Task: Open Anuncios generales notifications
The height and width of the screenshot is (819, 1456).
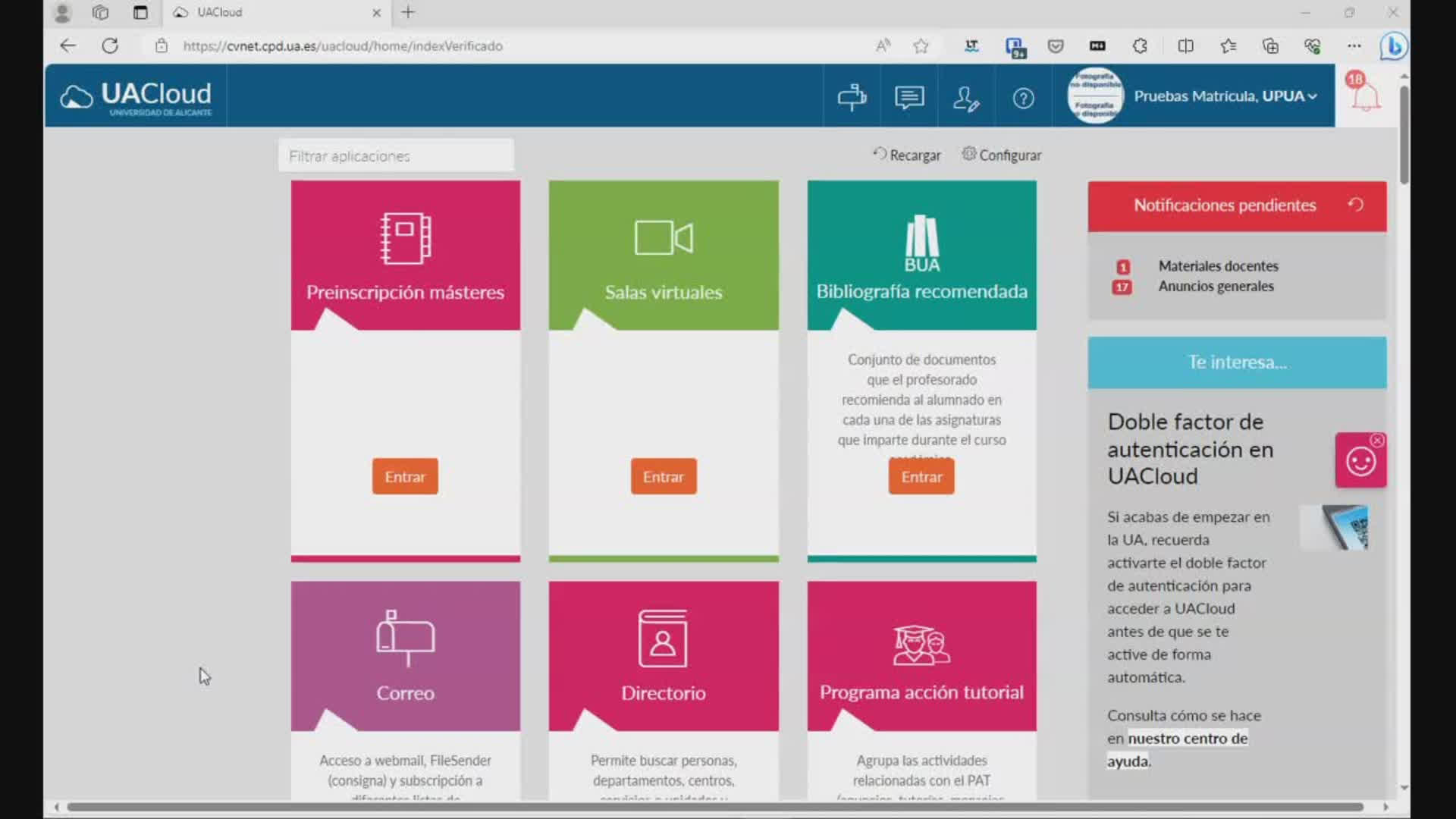Action: coord(1216,286)
